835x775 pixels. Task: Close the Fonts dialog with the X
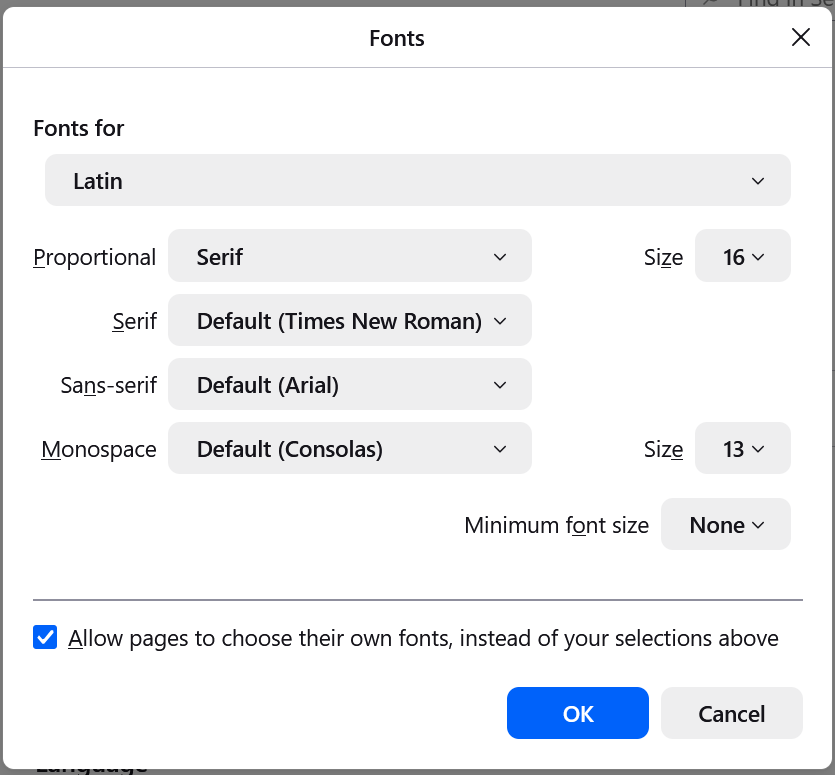point(800,38)
